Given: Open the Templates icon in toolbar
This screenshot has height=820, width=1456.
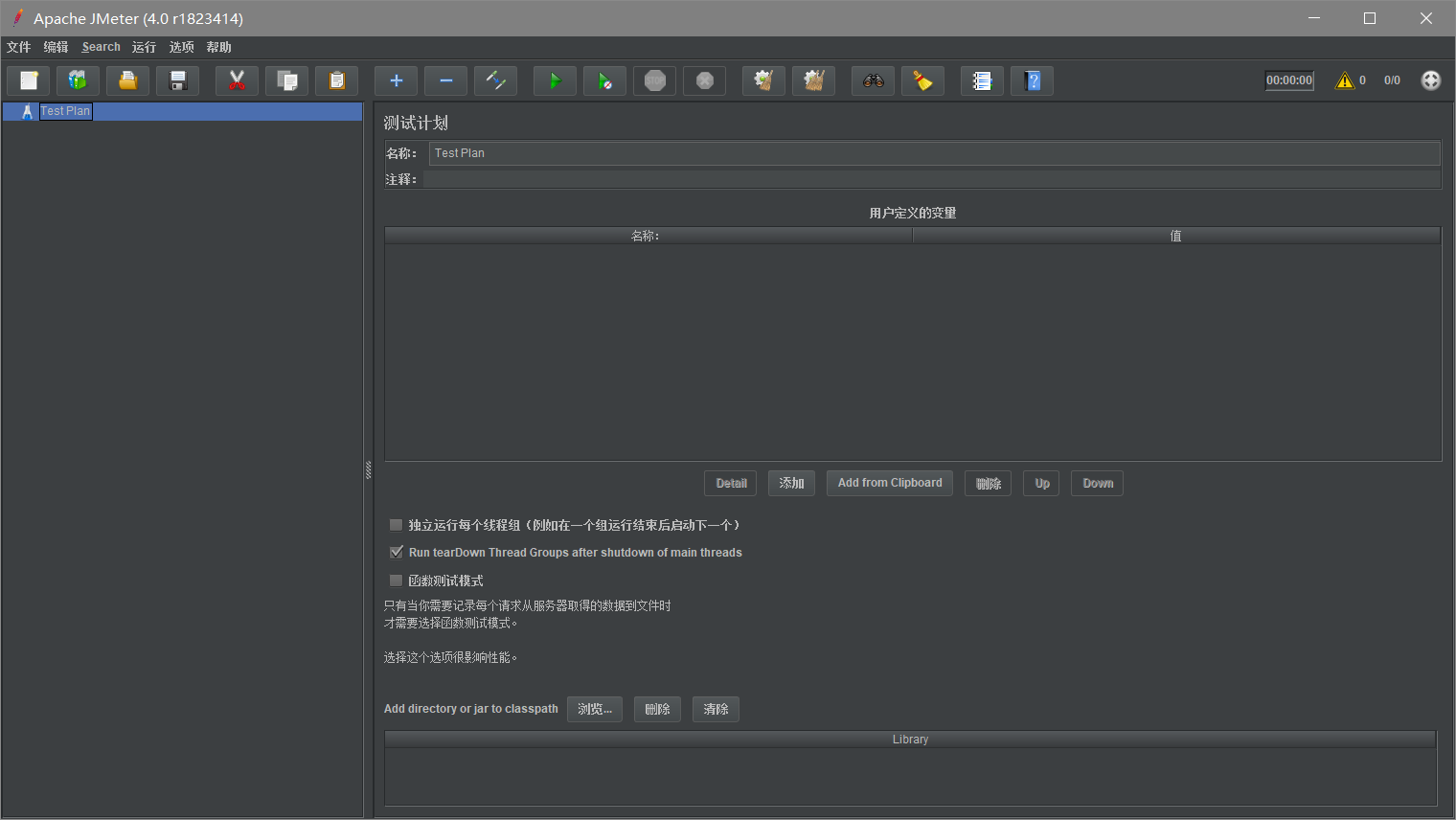Looking at the screenshot, I should pyautogui.click(x=78, y=81).
